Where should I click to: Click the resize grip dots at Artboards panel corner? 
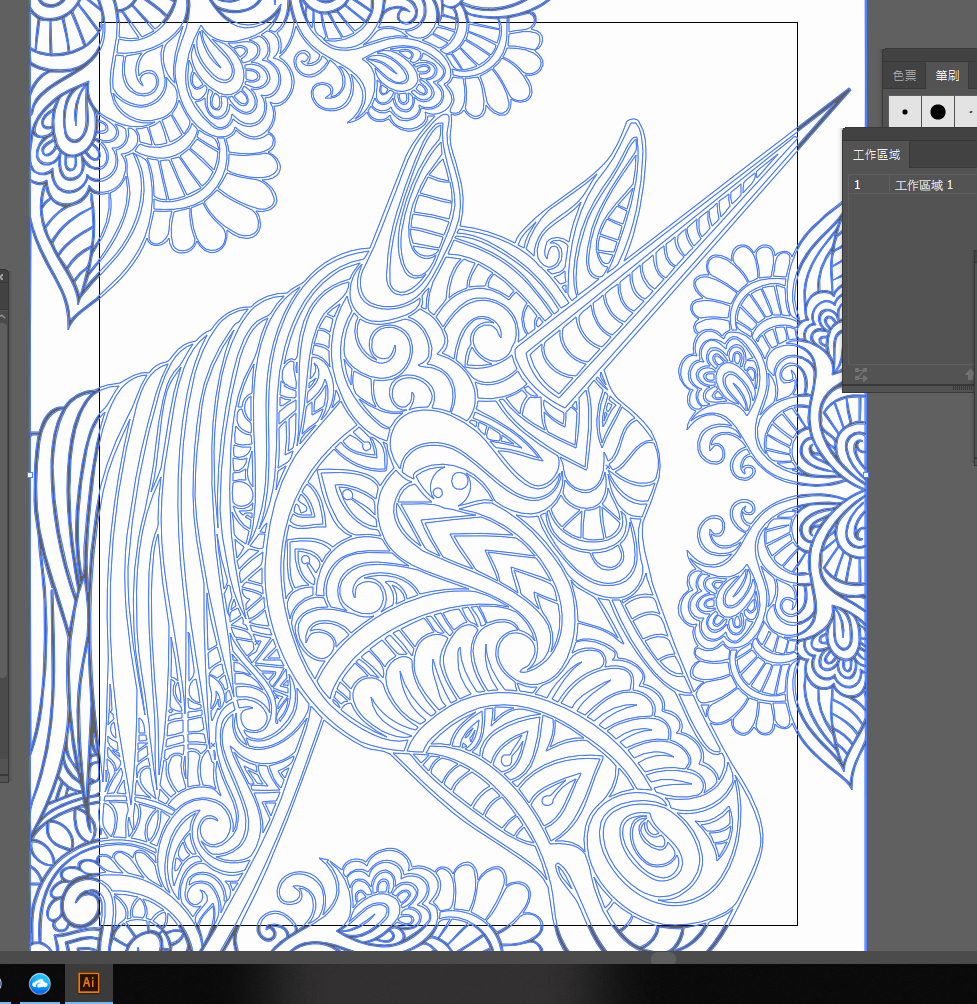(x=964, y=387)
